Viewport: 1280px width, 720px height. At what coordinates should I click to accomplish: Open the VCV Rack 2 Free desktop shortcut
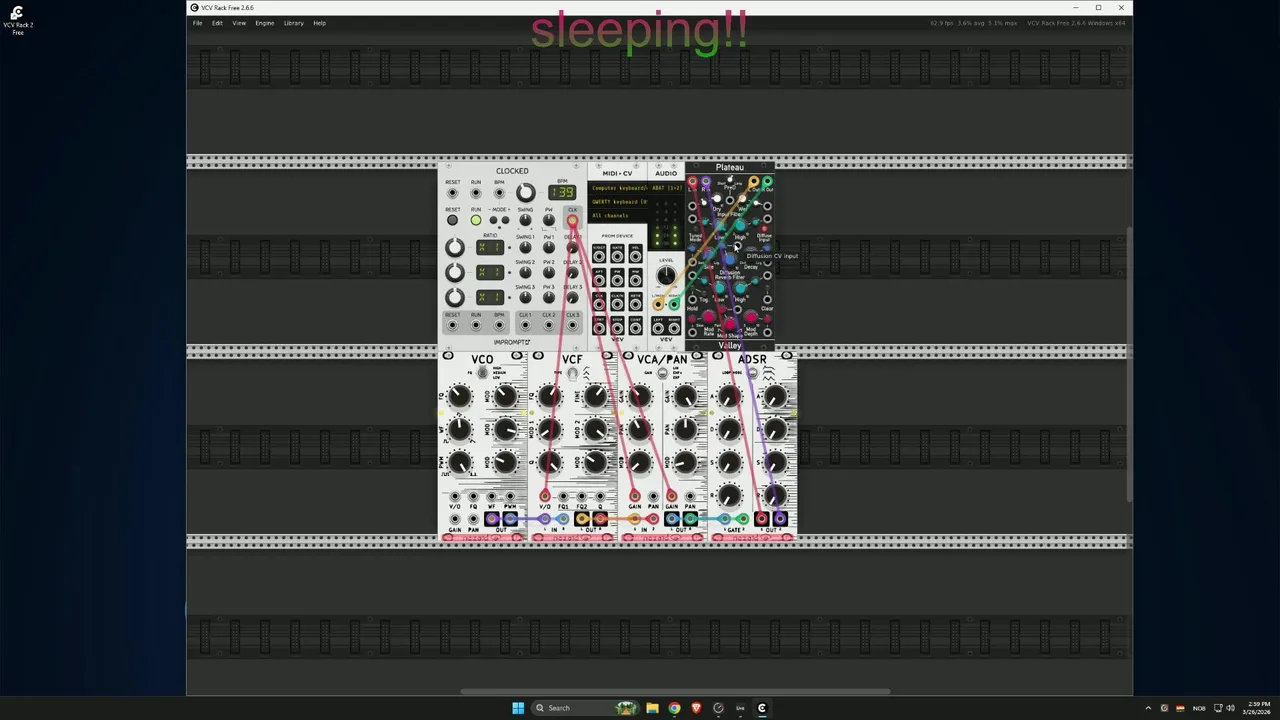click(x=17, y=19)
